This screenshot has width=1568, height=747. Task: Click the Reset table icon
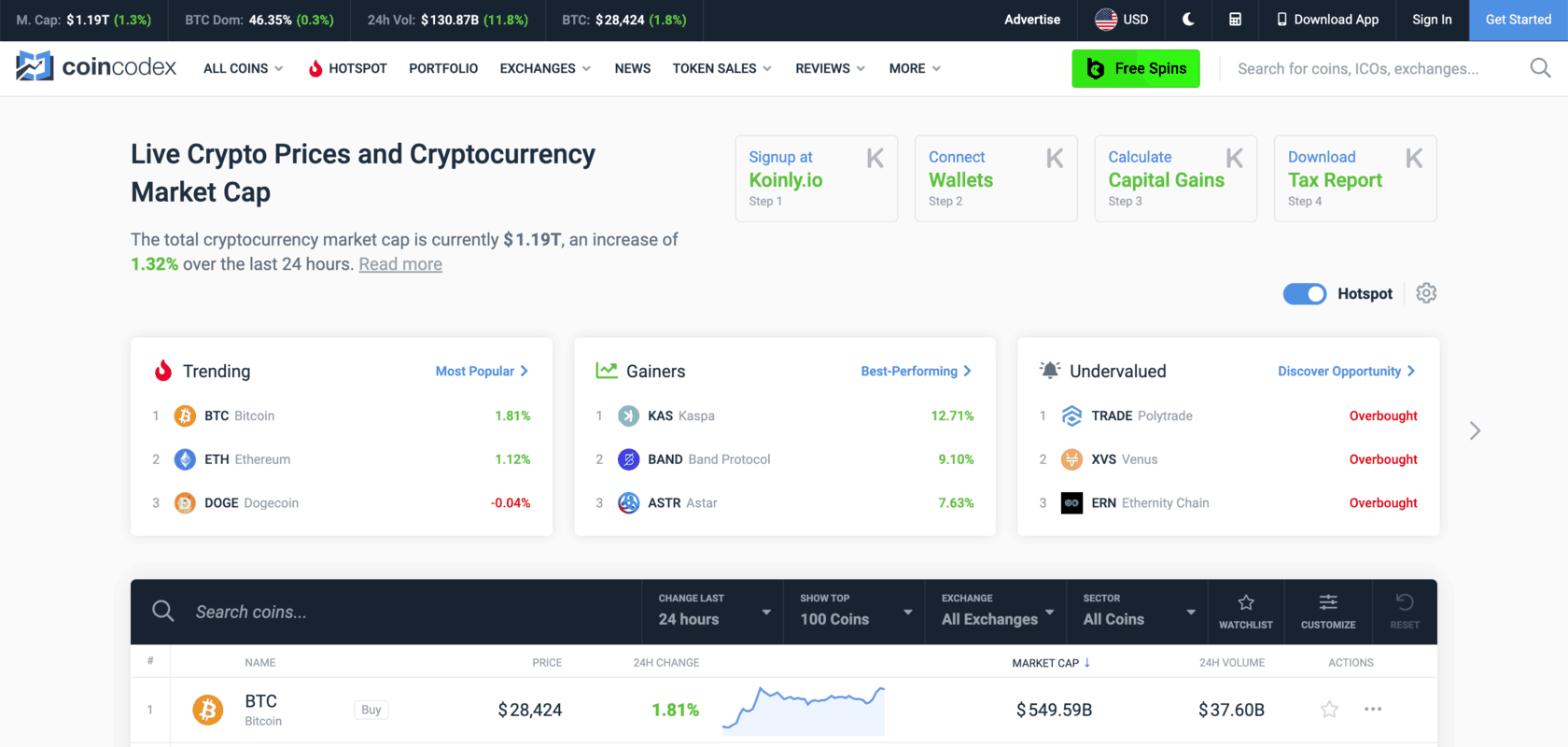point(1405,612)
